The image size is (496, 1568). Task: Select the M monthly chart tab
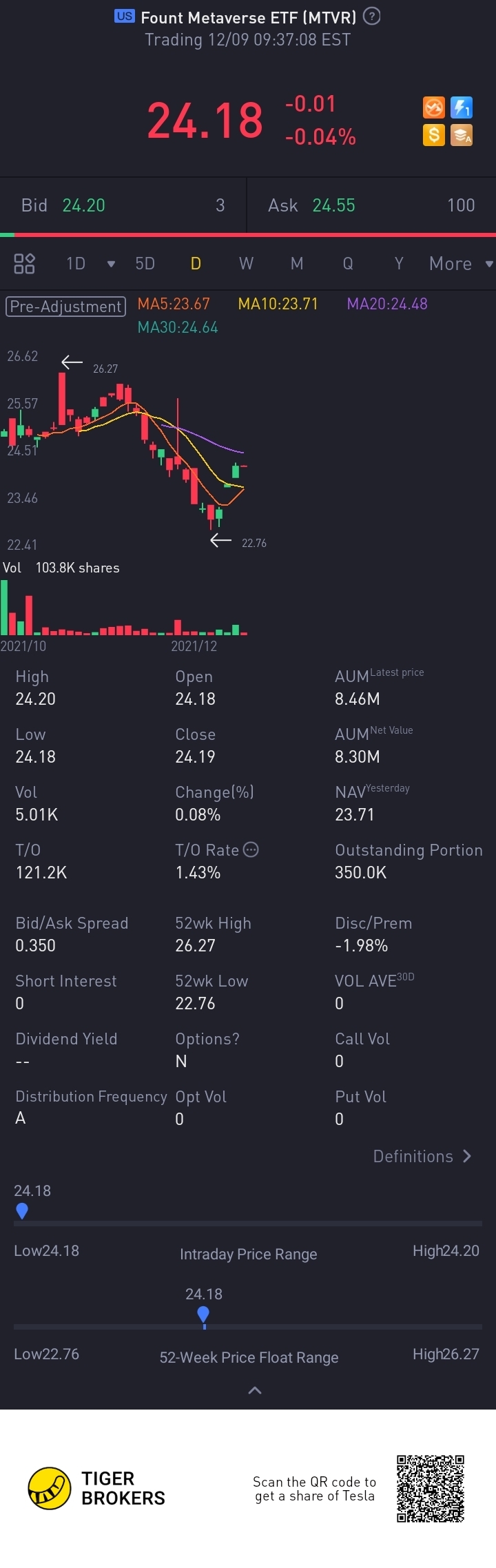click(297, 264)
